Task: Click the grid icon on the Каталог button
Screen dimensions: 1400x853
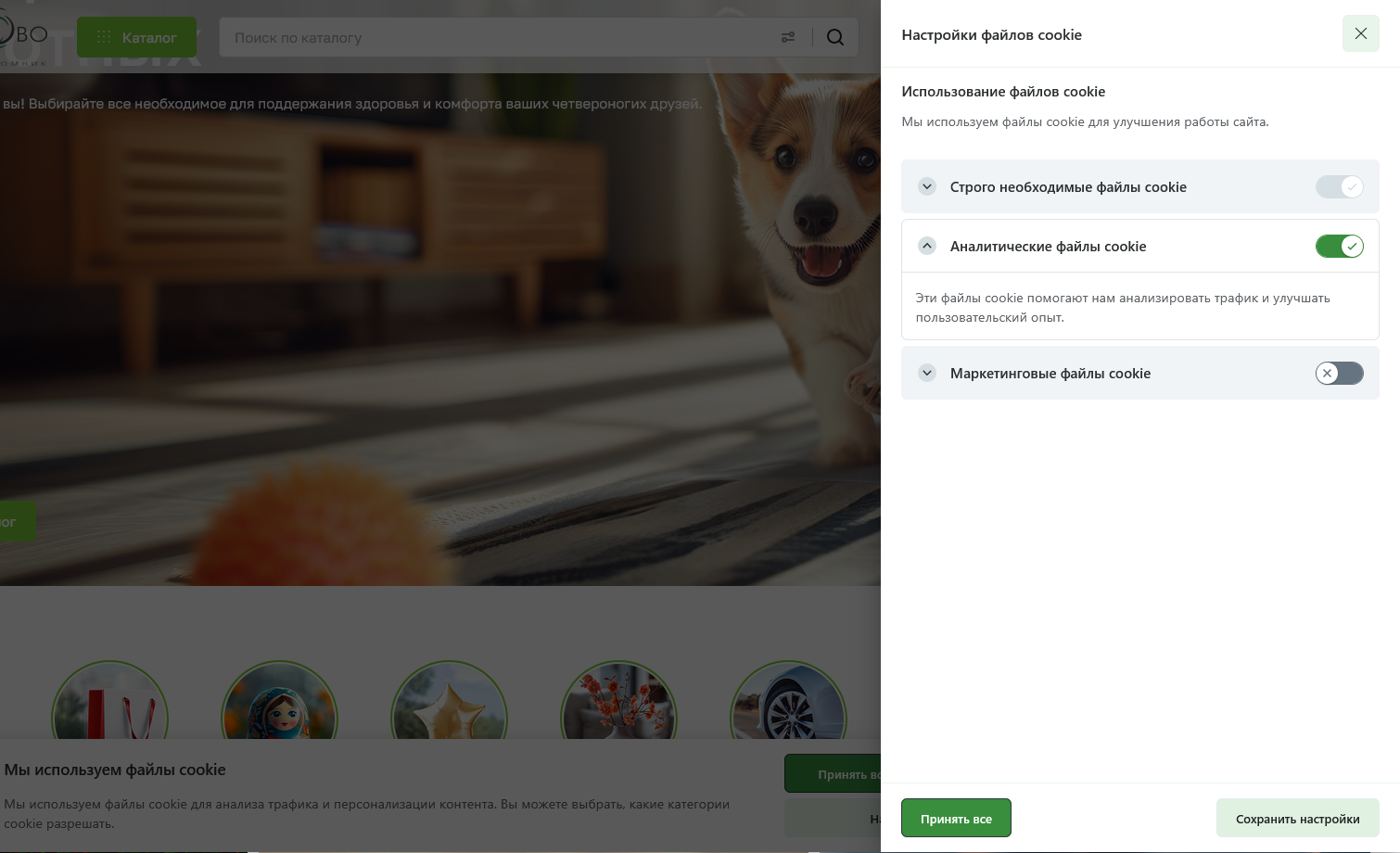Action: click(x=103, y=37)
